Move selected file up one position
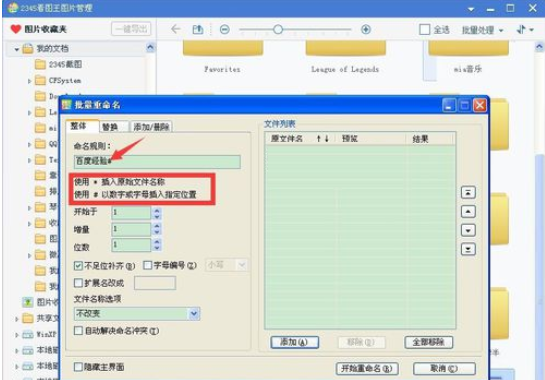545x380 pixels. coord(468,211)
